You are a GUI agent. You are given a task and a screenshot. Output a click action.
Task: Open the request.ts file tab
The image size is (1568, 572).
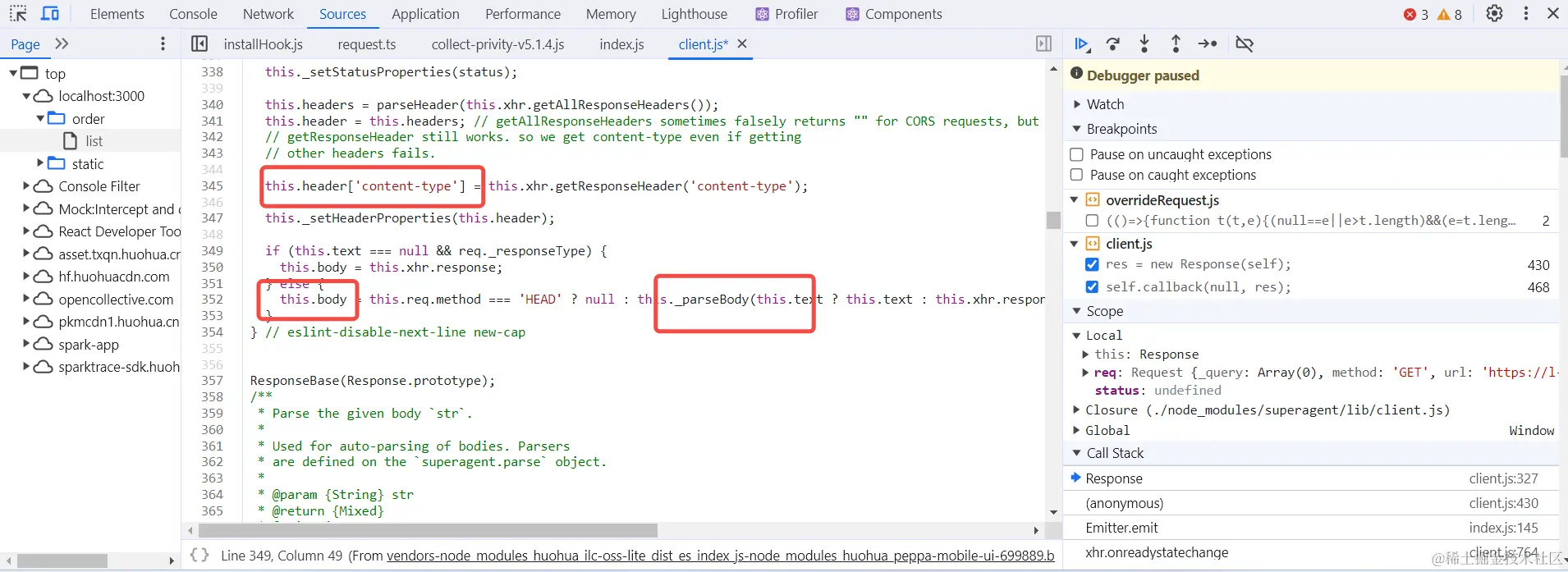click(366, 44)
